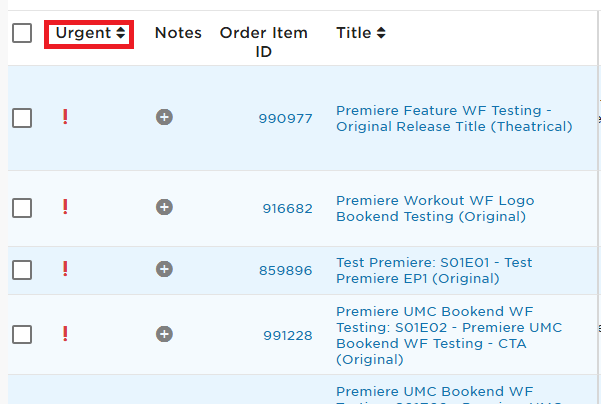Open Test Premiere S01E01 title link
Image resolution: width=601 pixels, height=404 pixels.
click(434, 270)
